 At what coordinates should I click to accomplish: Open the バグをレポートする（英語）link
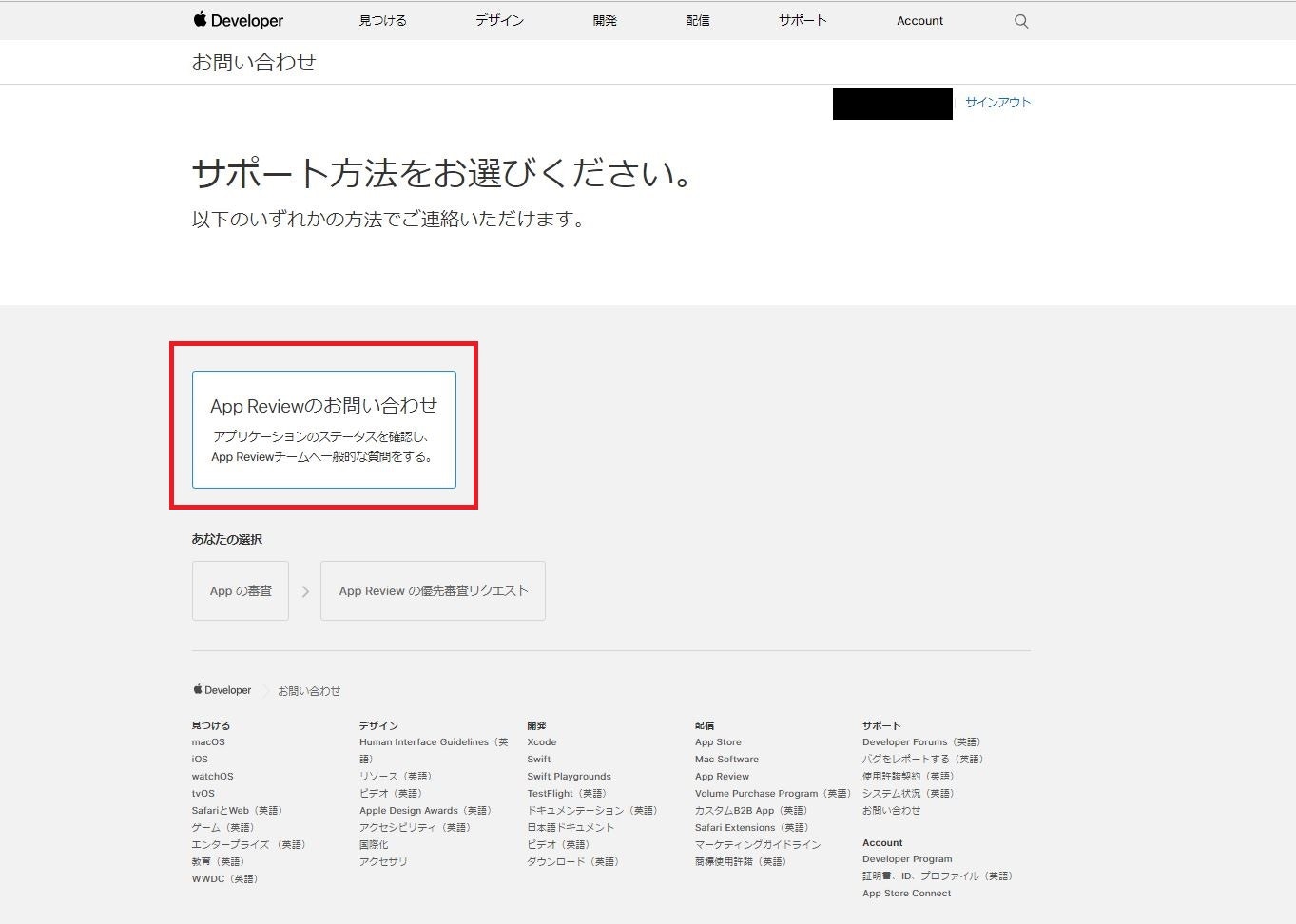tap(923, 760)
